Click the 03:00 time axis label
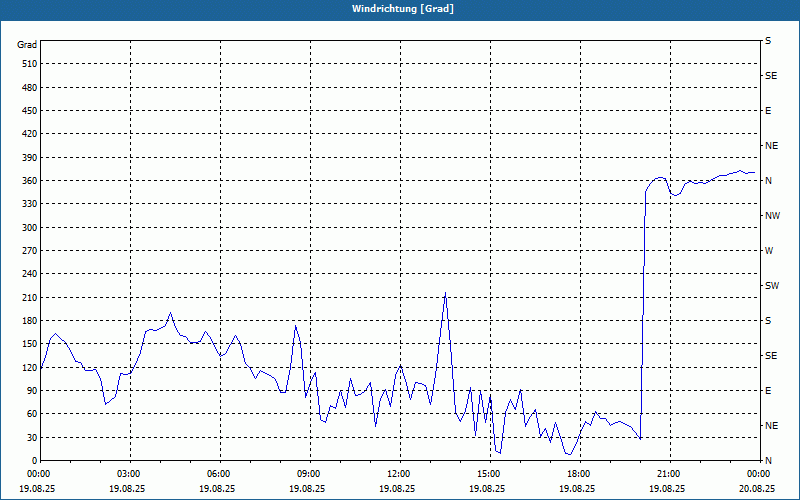 [129, 473]
